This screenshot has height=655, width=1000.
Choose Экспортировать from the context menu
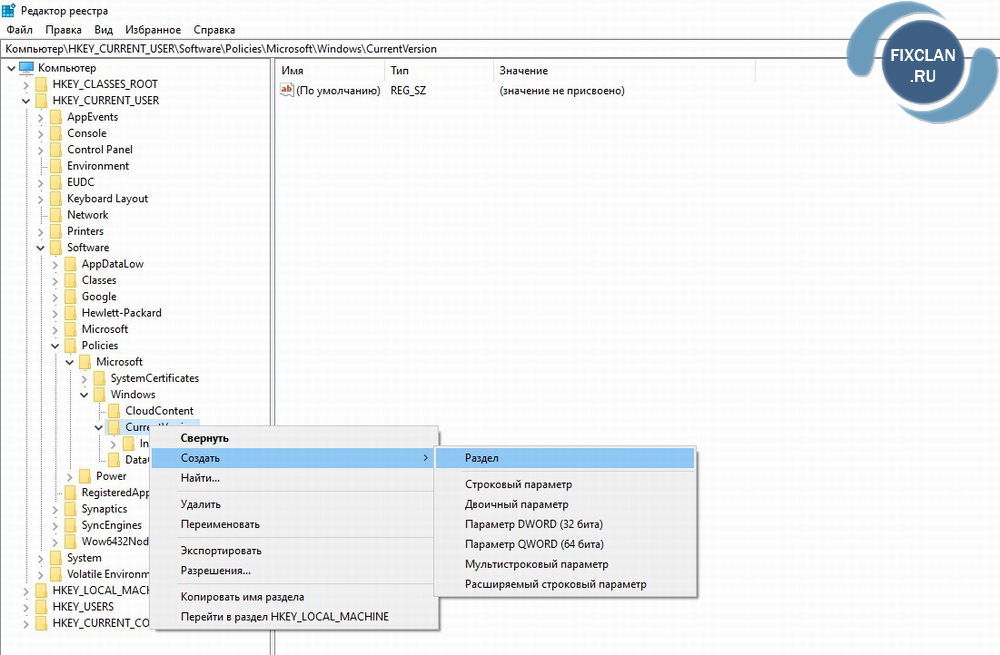(221, 550)
